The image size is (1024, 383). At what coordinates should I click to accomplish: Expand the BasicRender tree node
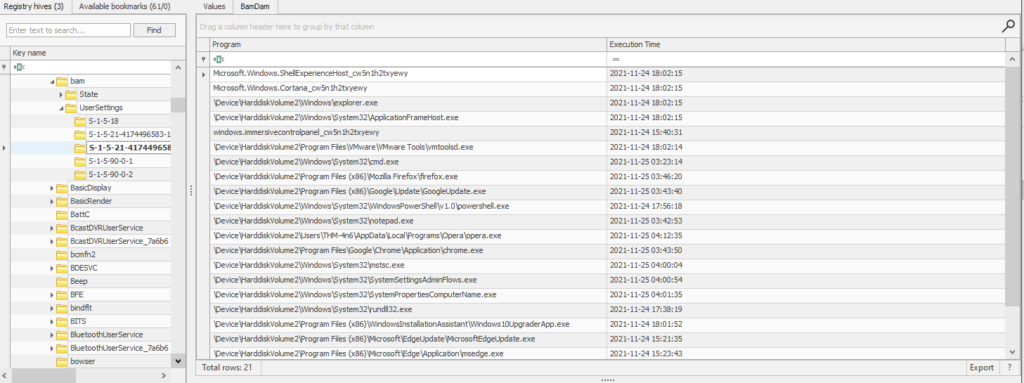[x=52, y=201]
